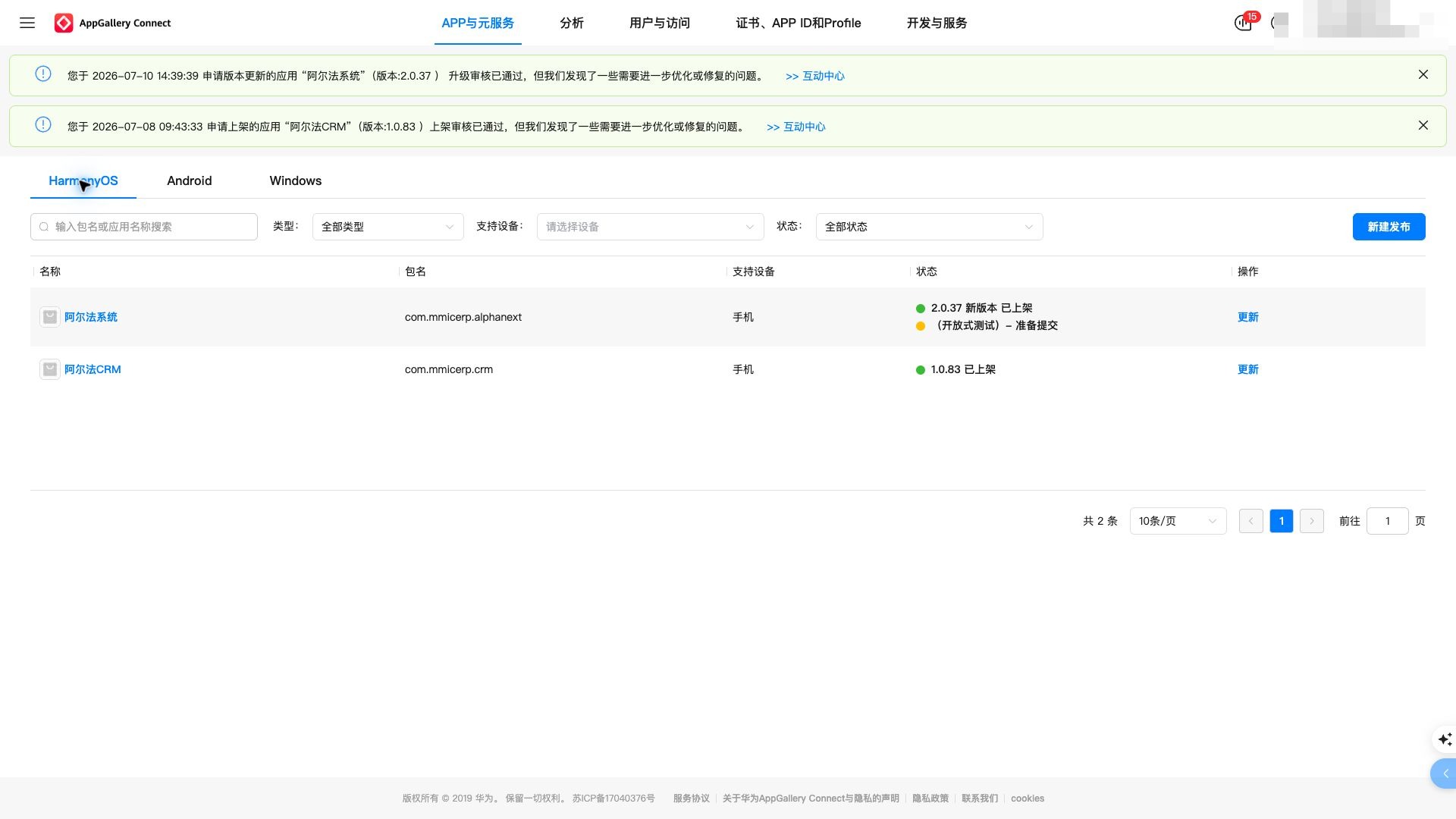Click 更新 for 阿尔法系统
1456x819 pixels.
[1248, 317]
